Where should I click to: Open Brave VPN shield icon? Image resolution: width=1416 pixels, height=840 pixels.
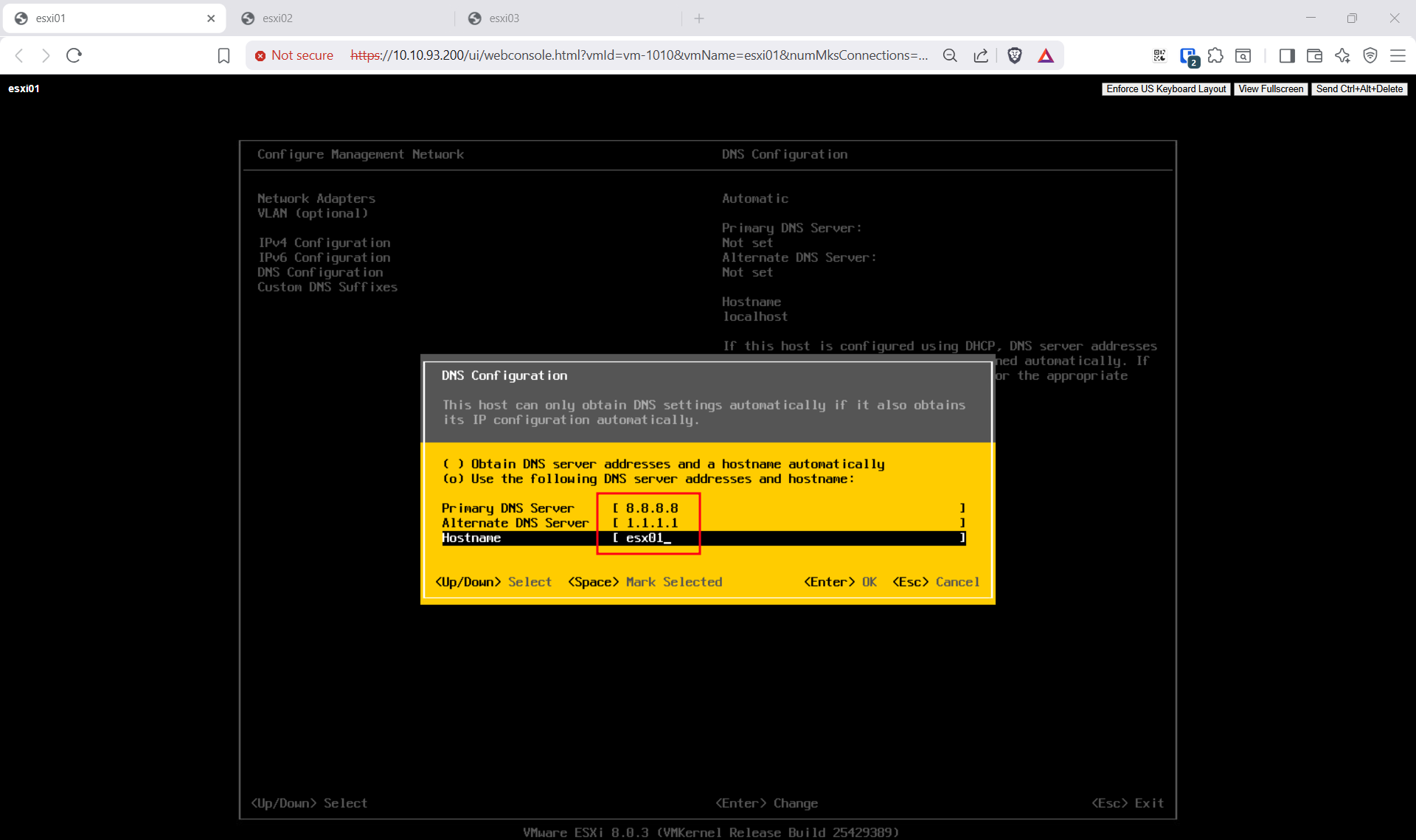[1370, 55]
